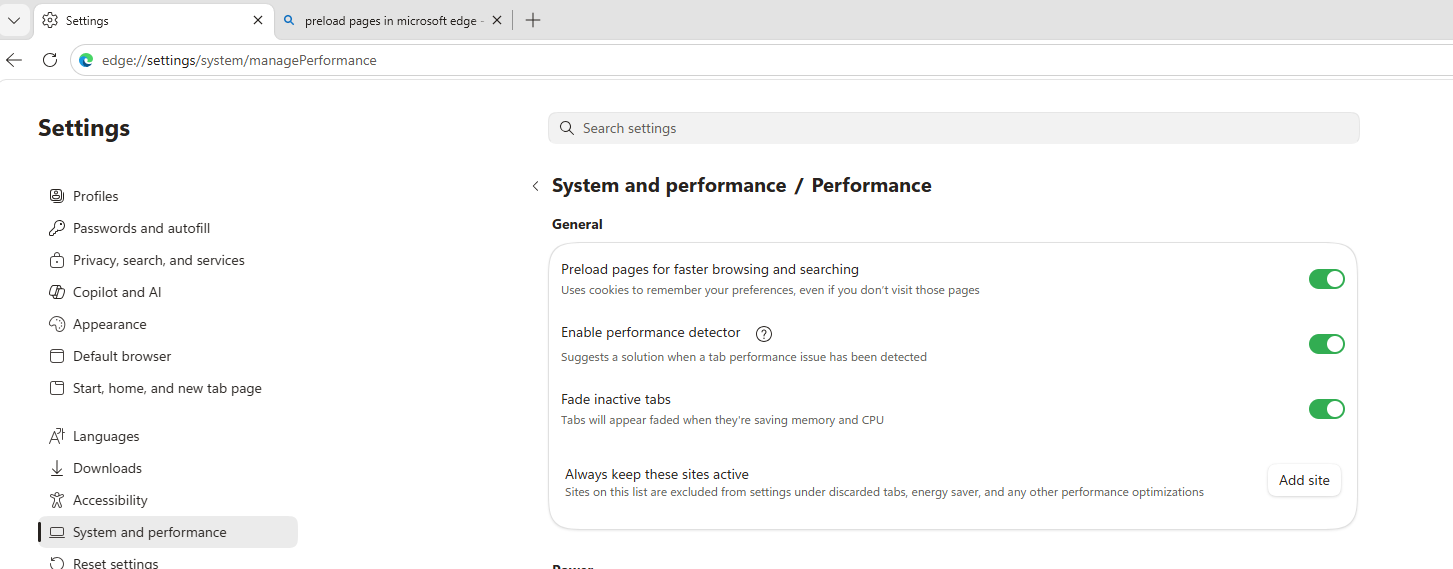Click the magnifier icon in Search settings

pyautogui.click(x=567, y=128)
